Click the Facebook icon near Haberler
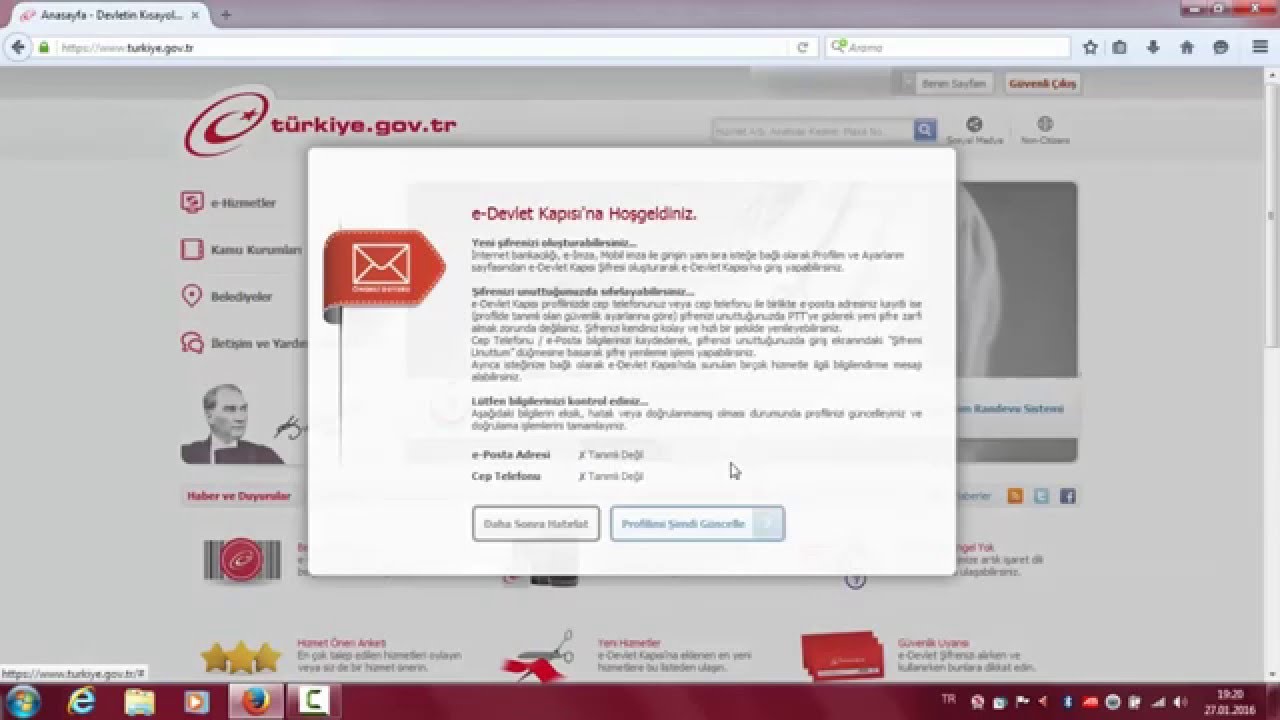Image resolution: width=1280 pixels, height=720 pixels. pos(1067,496)
